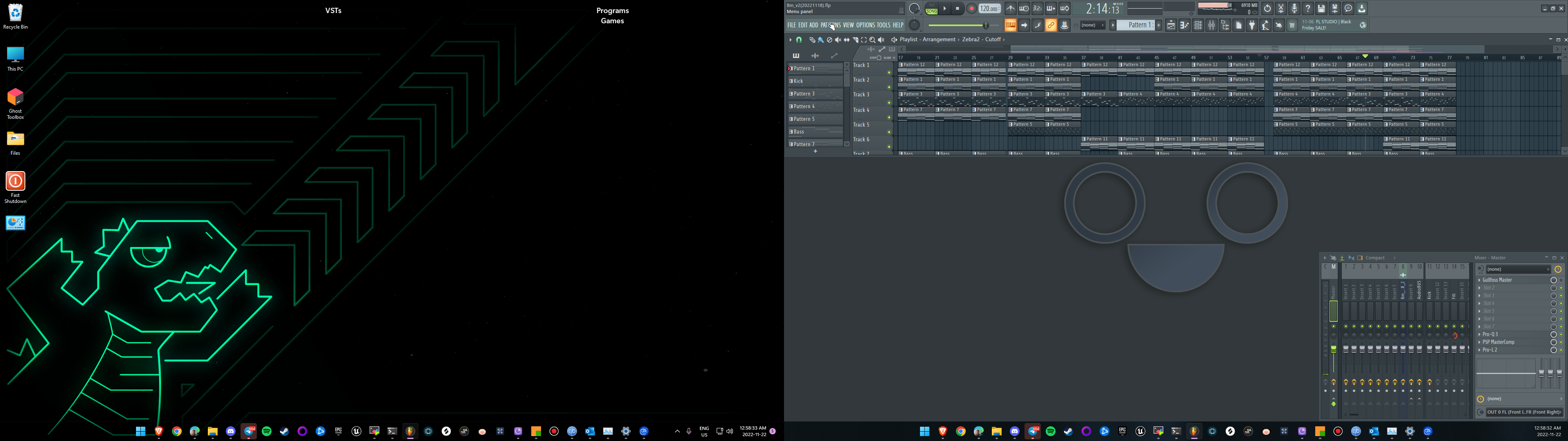Expand the Pro-L 2 slot arrow
This screenshot has height=441, width=1568.
click(x=1479, y=350)
